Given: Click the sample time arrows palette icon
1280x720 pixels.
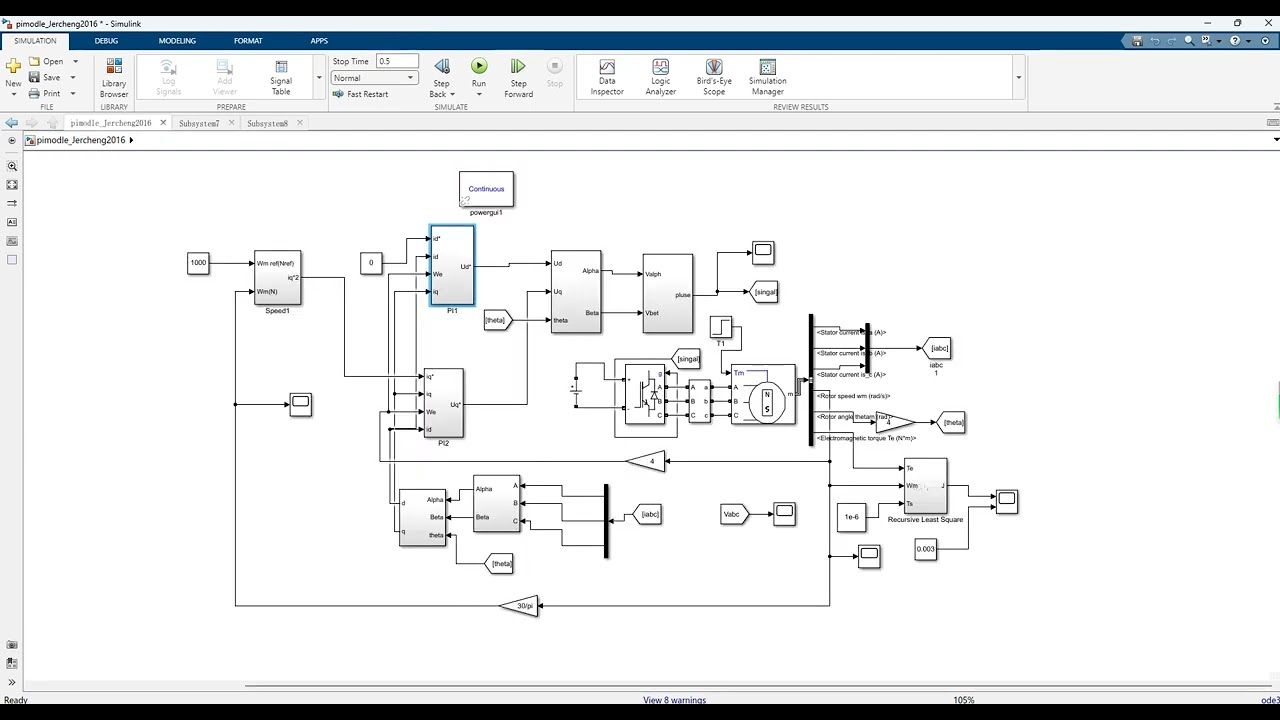Looking at the screenshot, I should pos(12,203).
